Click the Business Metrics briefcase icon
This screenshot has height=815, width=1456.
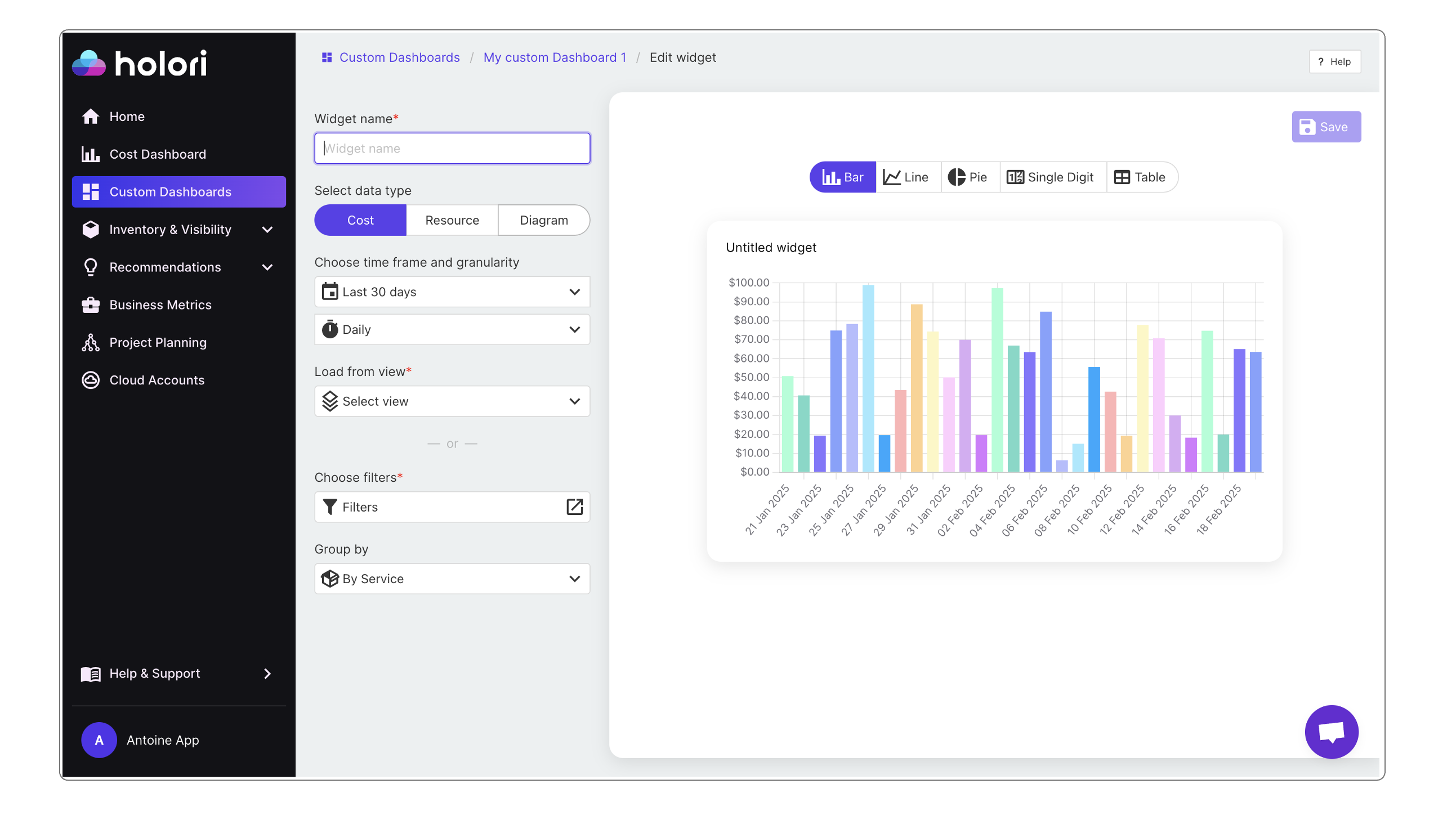(91, 305)
